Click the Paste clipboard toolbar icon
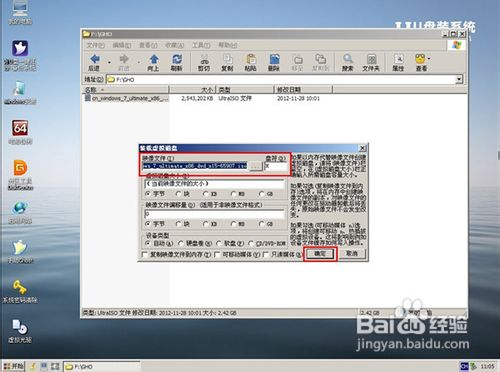The width and height of the screenshot is (500, 372). click(251, 59)
